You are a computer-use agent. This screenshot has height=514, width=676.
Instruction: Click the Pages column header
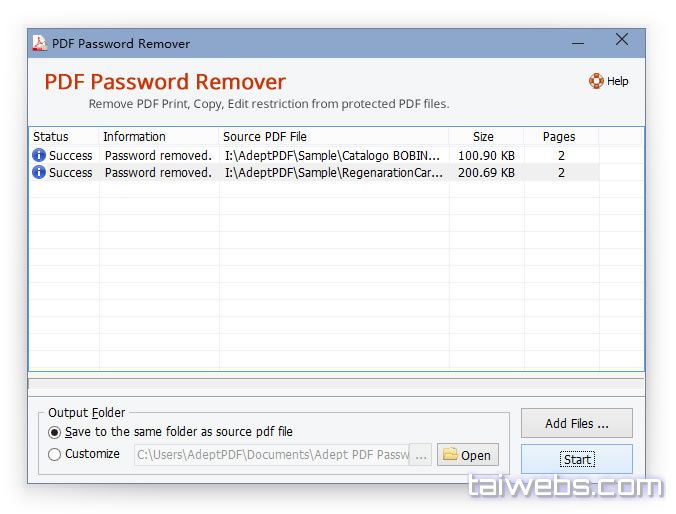point(560,136)
